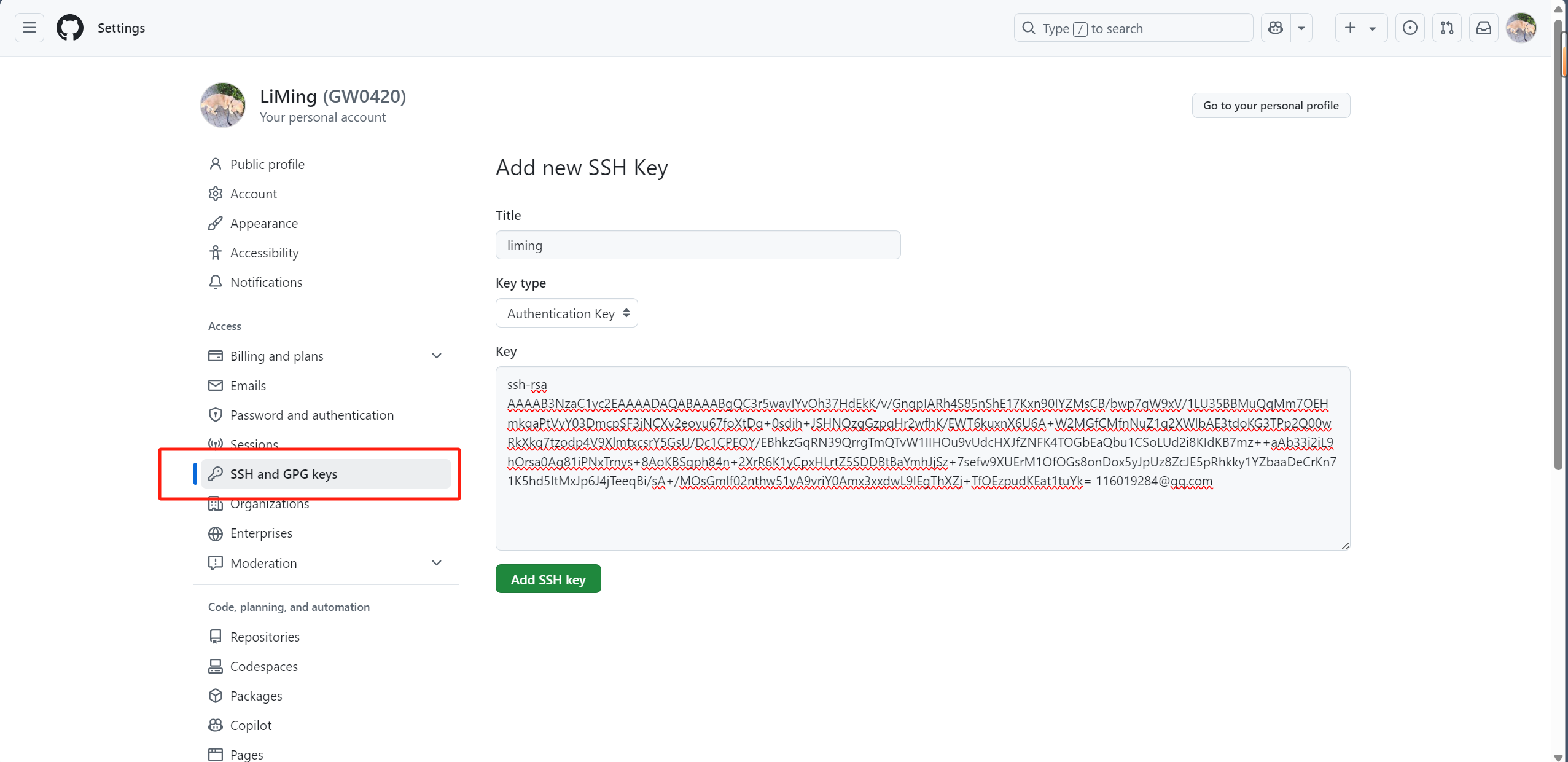Open the Notifications settings page
Viewport: 1568px width, 762px height.
tap(266, 282)
